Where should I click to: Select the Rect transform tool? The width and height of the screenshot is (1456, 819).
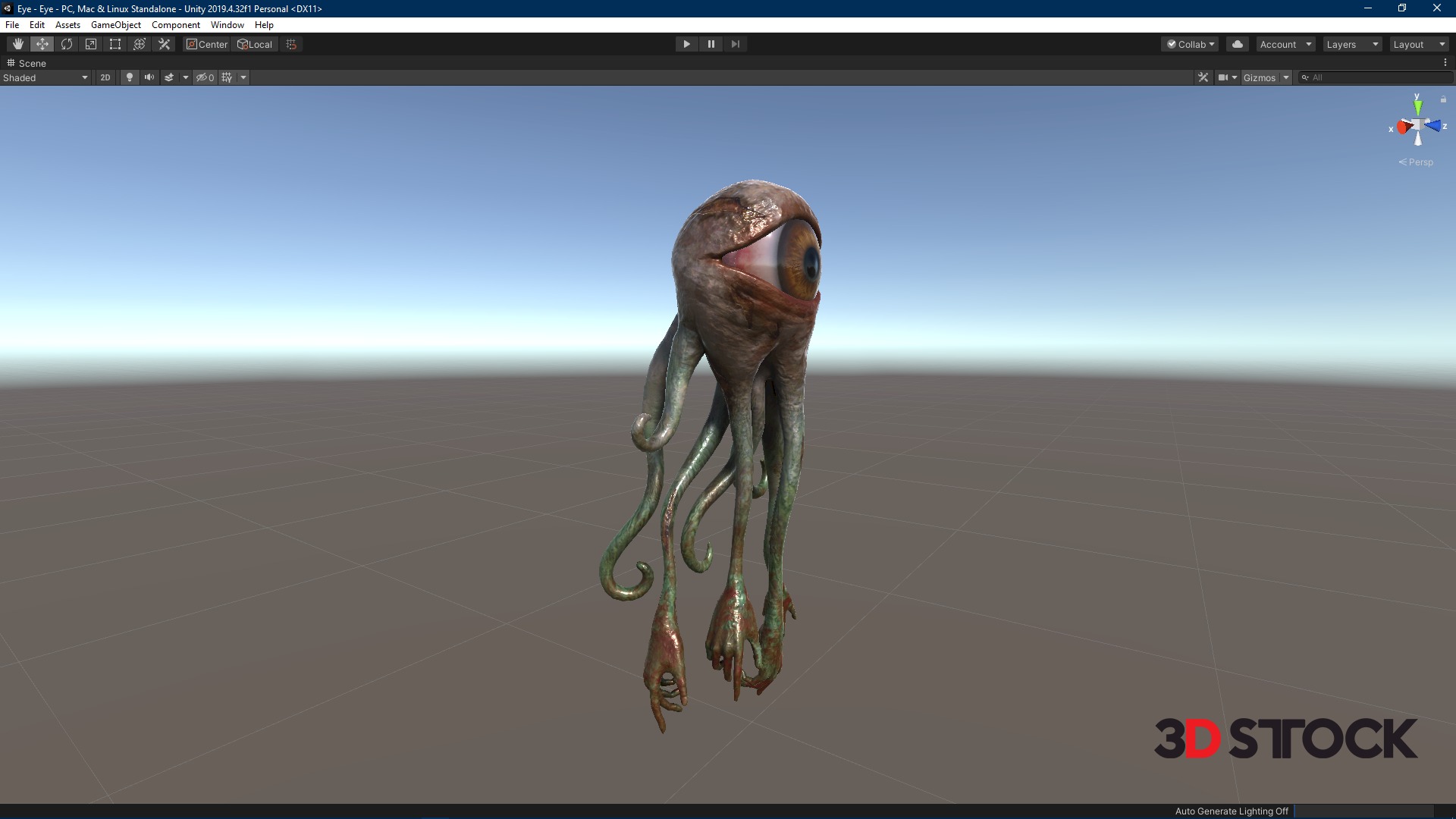pos(115,44)
